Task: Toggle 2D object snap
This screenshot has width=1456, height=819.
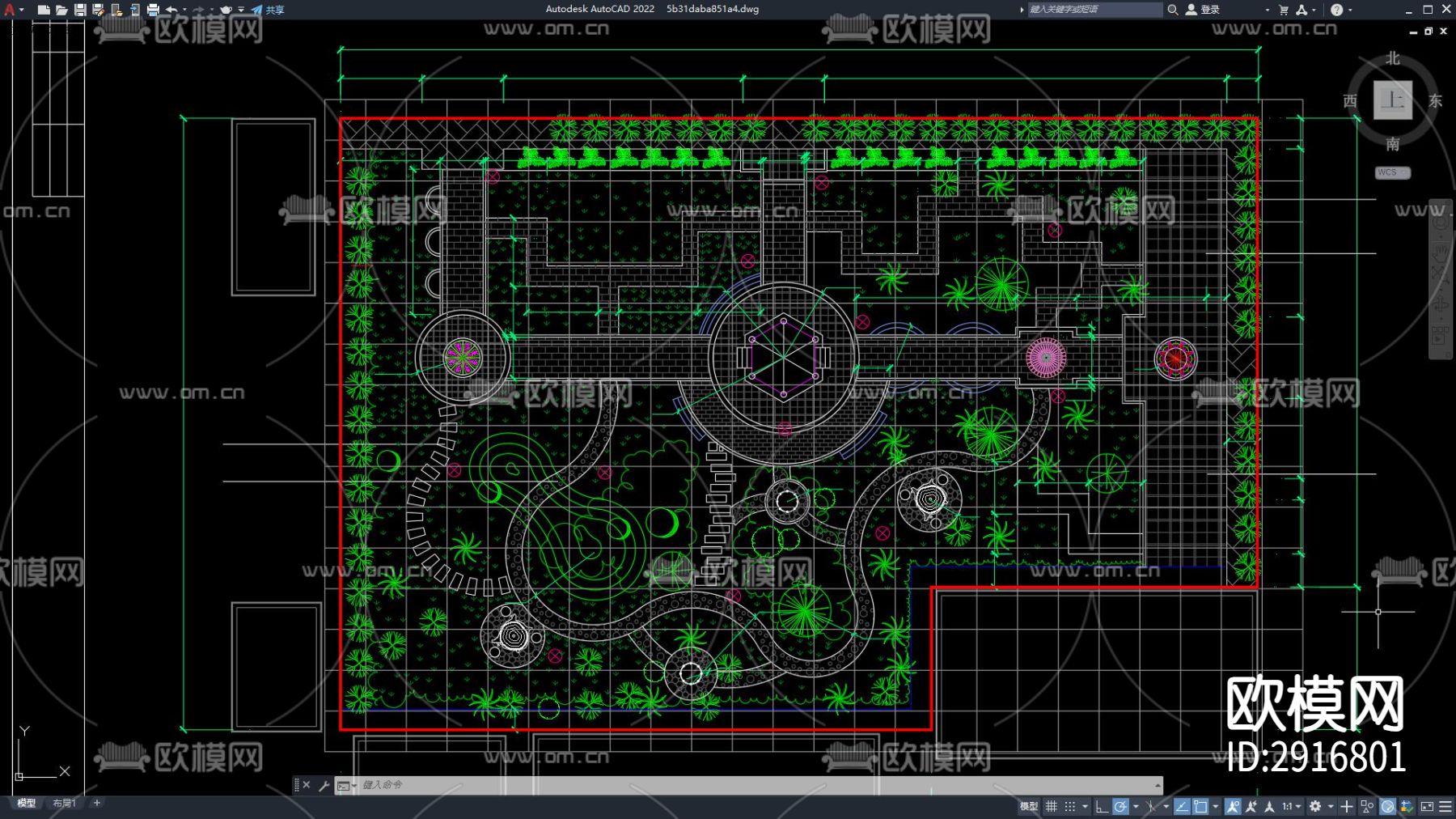Action: tap(1201, 806)
